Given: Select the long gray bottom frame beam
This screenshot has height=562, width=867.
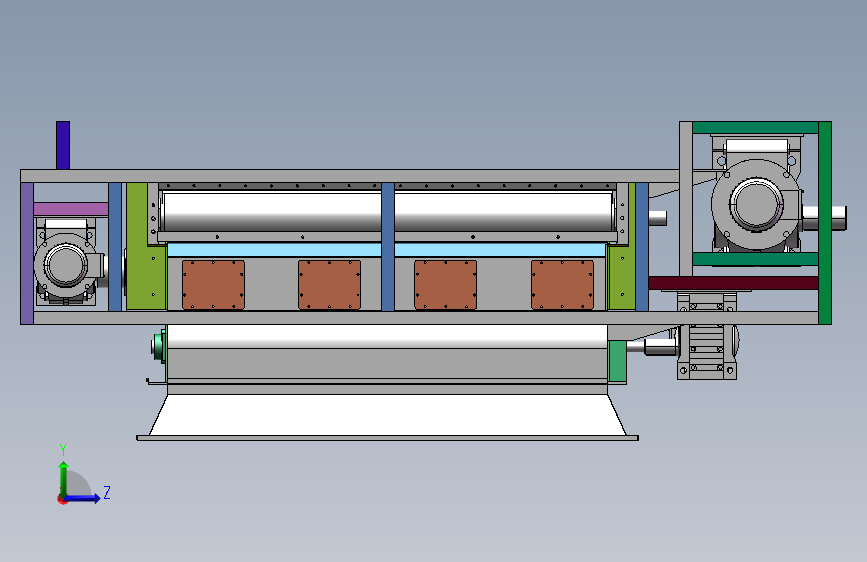Looking at the screenshot, I should tap(426, 318).
